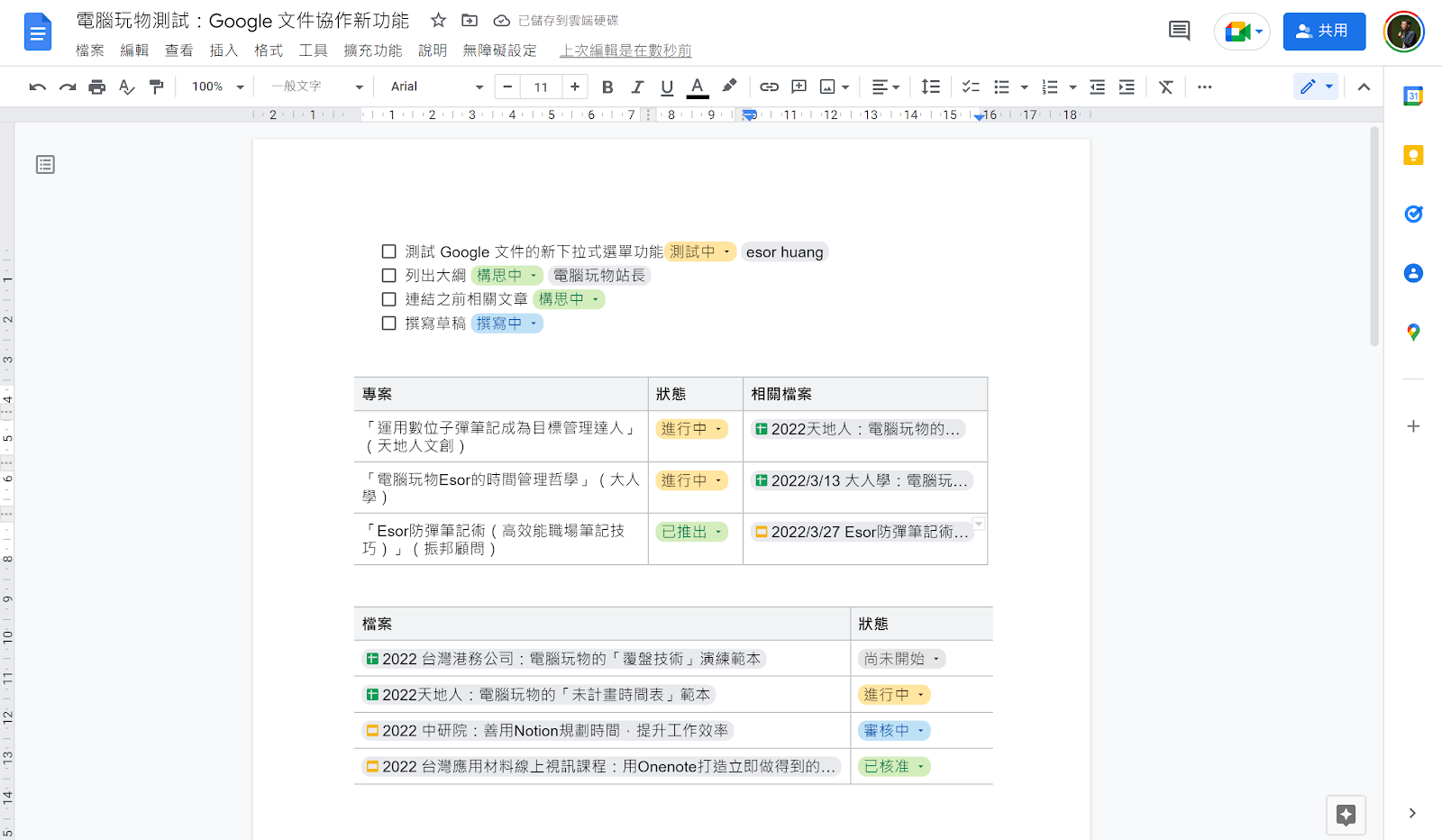Open the 2022/3/27 Esor防彈筆記術 file chip

pos(862,532)
